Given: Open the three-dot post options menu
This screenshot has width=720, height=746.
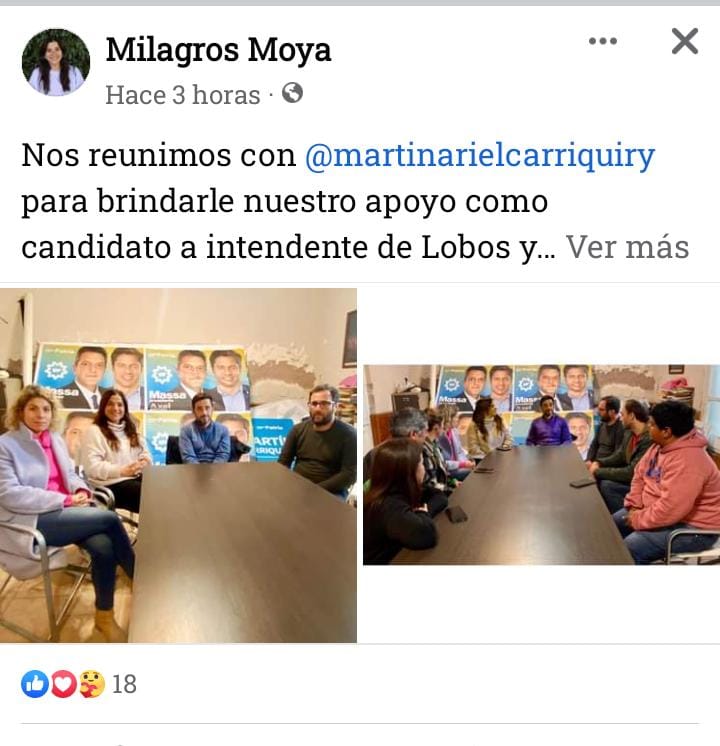Looking at the screenshot, I should 602,41.
